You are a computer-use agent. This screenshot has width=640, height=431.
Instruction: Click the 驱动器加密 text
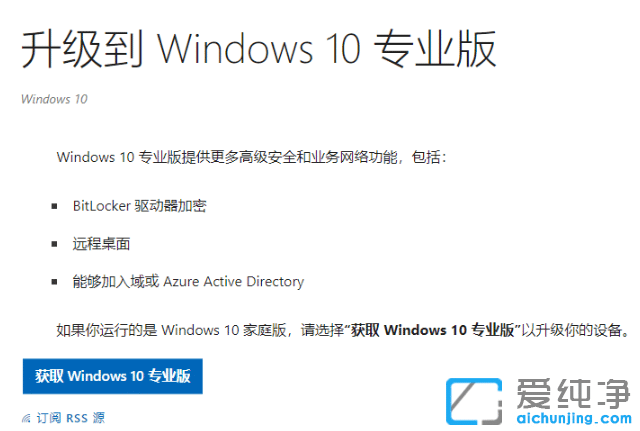point(170,205)
